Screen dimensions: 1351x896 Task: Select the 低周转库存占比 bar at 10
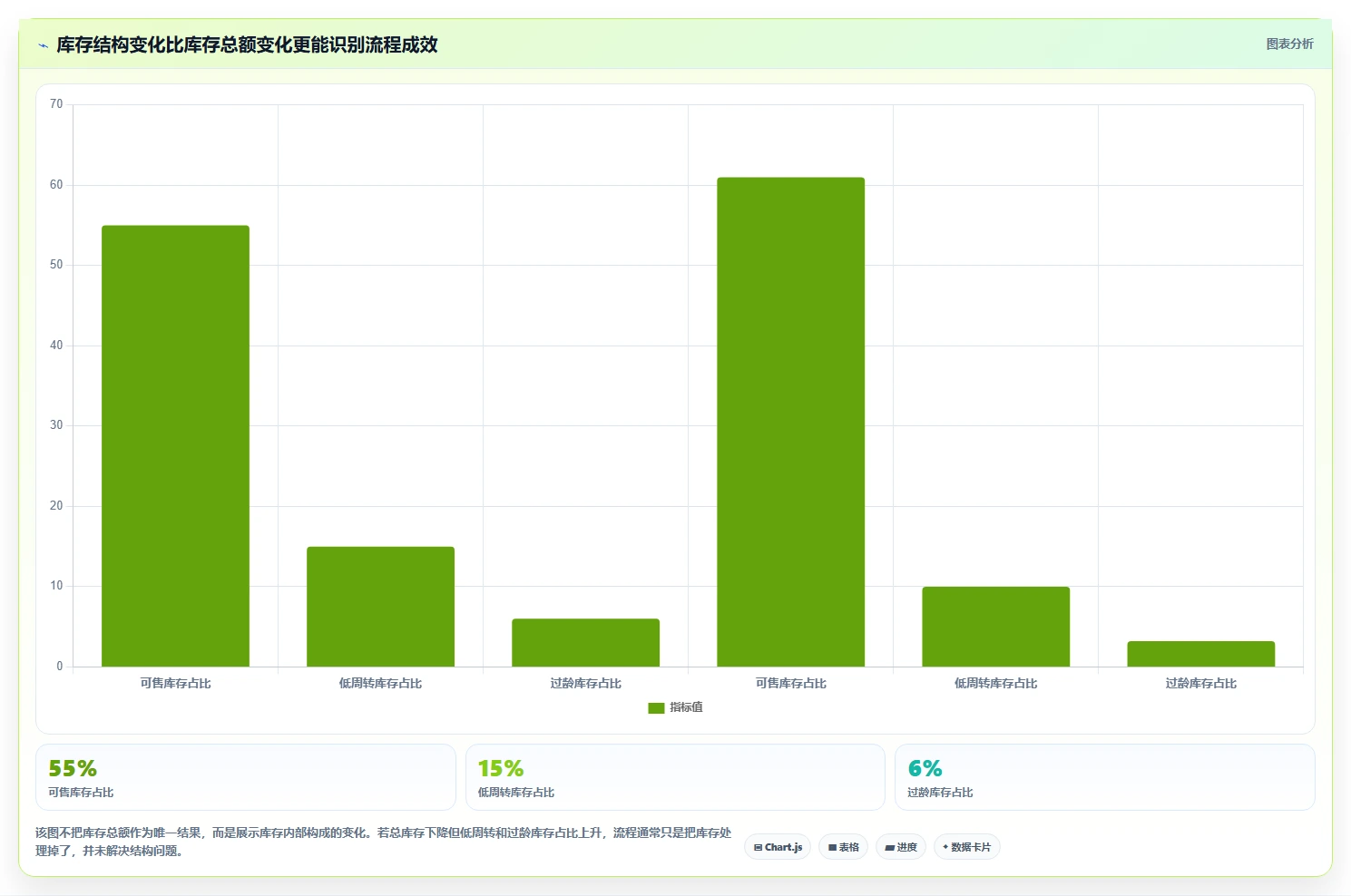click(995, 627)
